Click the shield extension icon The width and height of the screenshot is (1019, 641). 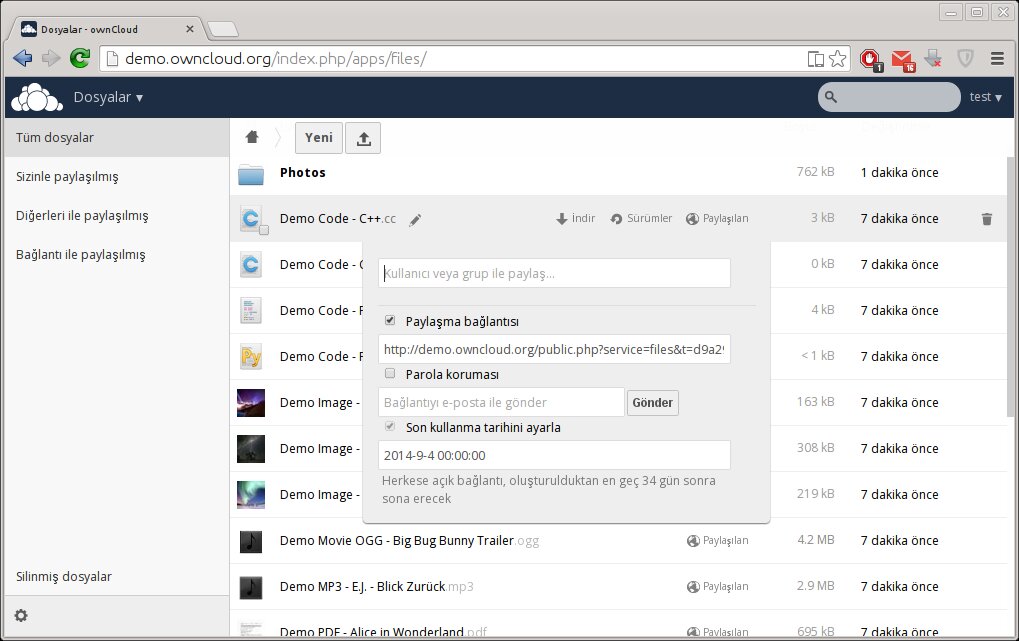pyautogui.click(x=966, y=59)
